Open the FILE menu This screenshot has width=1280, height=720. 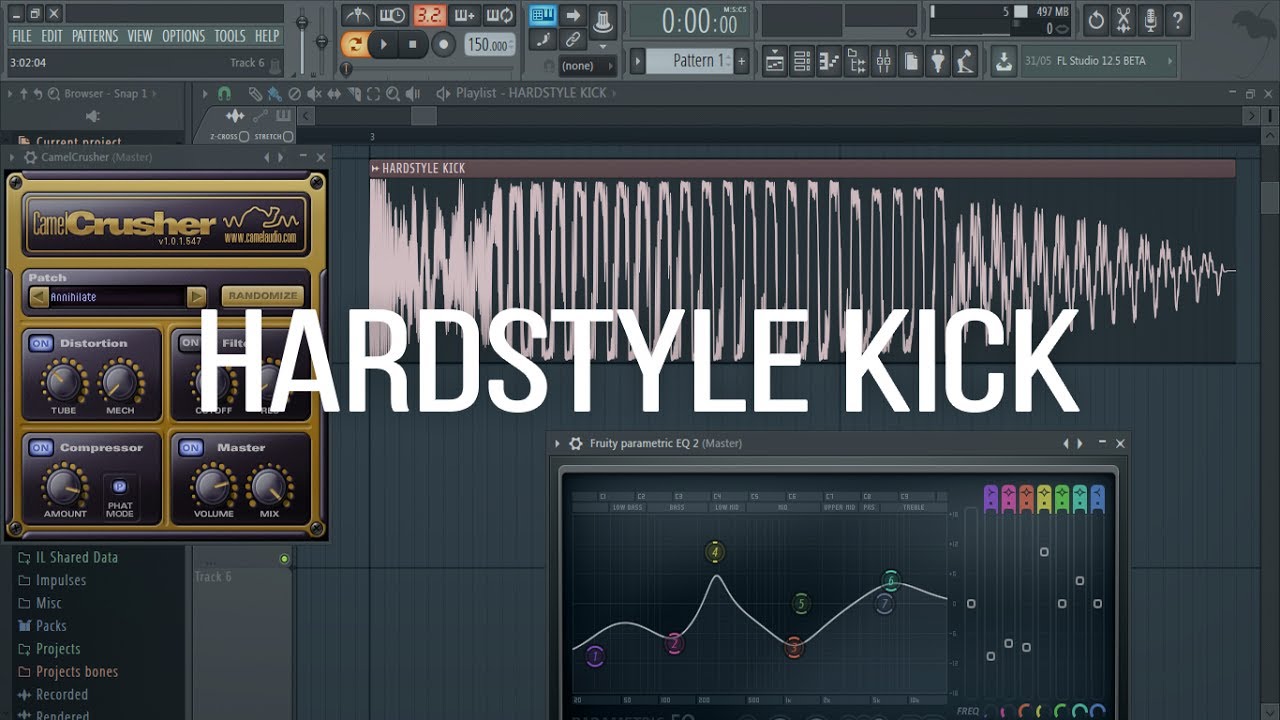point(21,36)
